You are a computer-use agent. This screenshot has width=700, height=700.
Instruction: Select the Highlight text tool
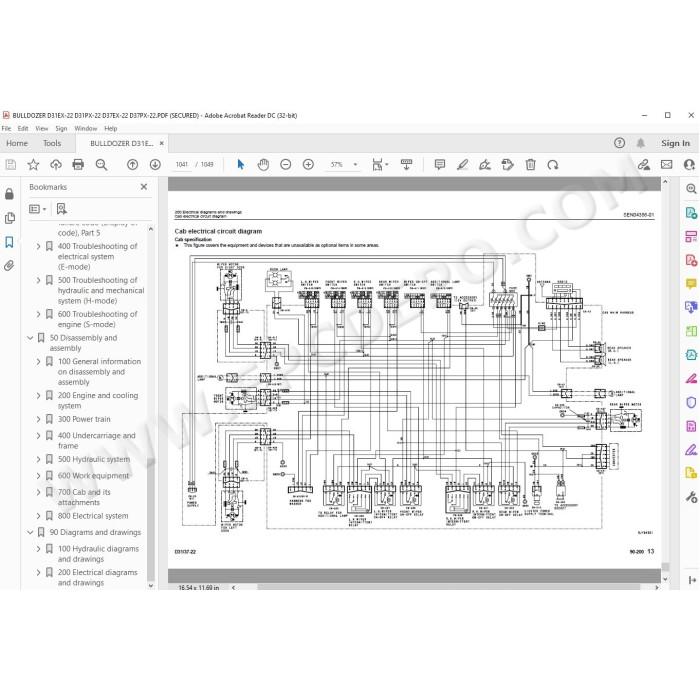[462, 165]
